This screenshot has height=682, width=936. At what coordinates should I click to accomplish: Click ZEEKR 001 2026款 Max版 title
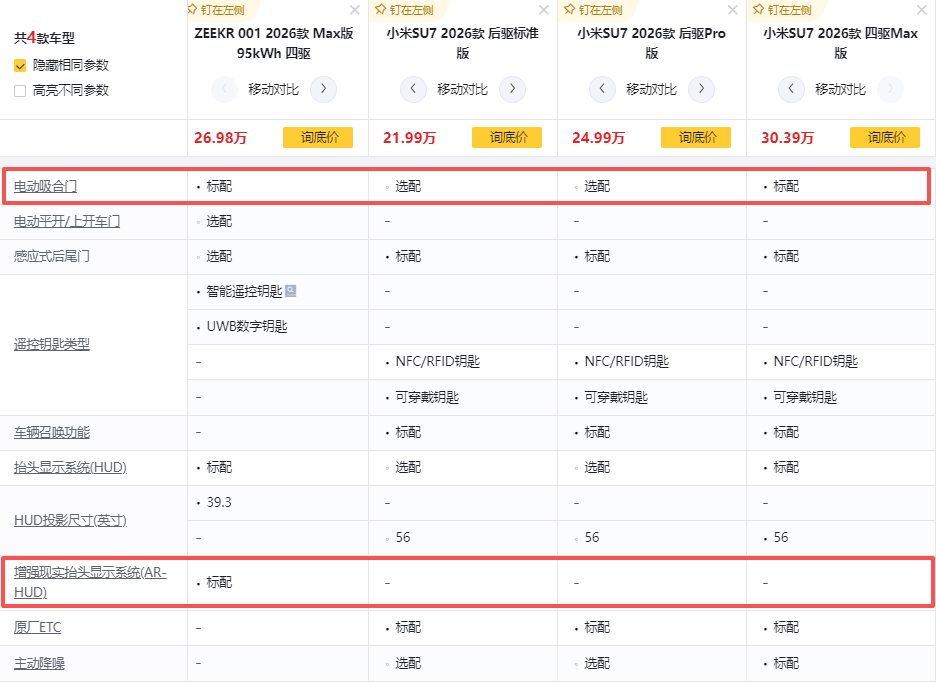[x=274, y=43]
